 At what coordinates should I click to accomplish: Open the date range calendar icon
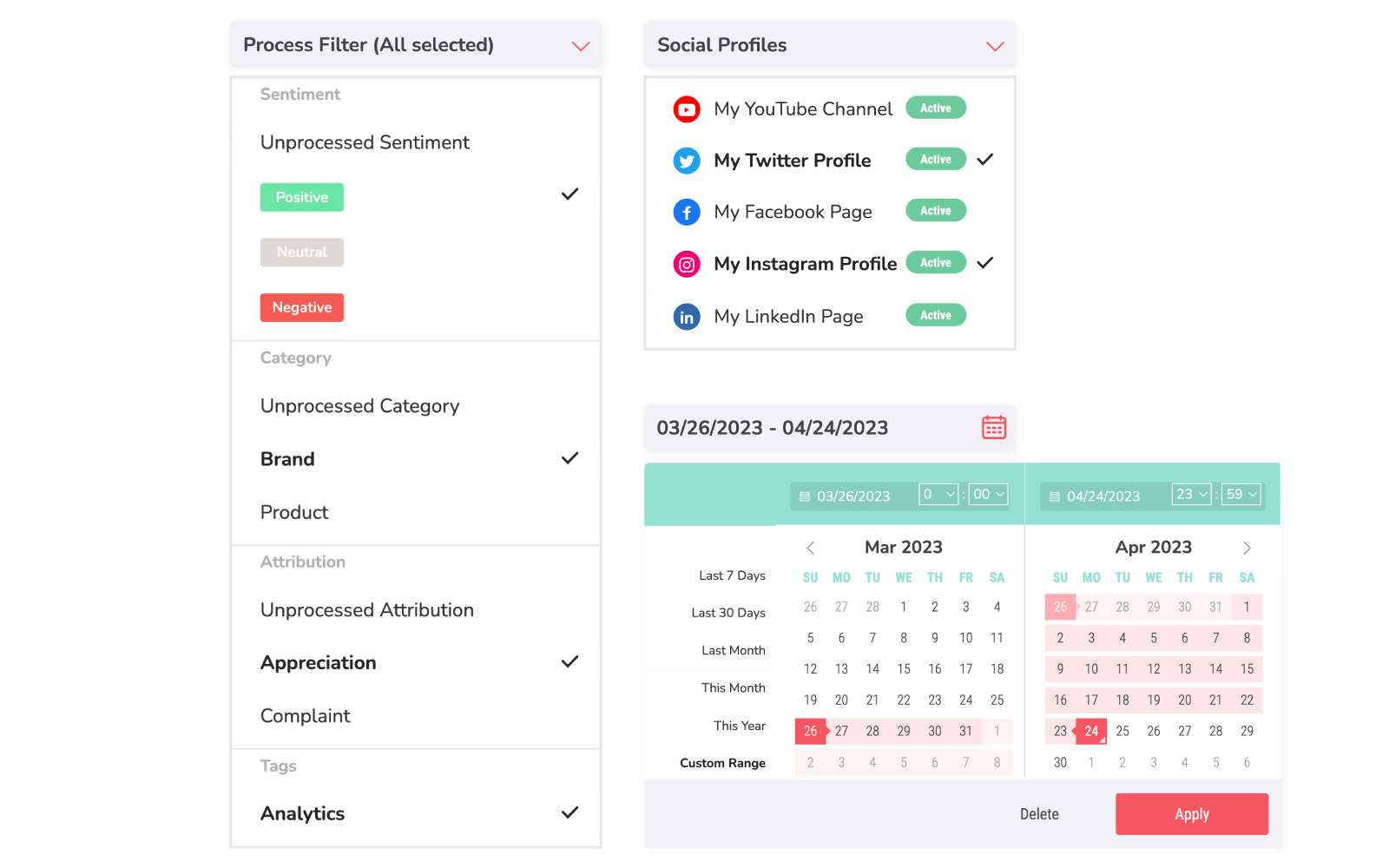994,427
